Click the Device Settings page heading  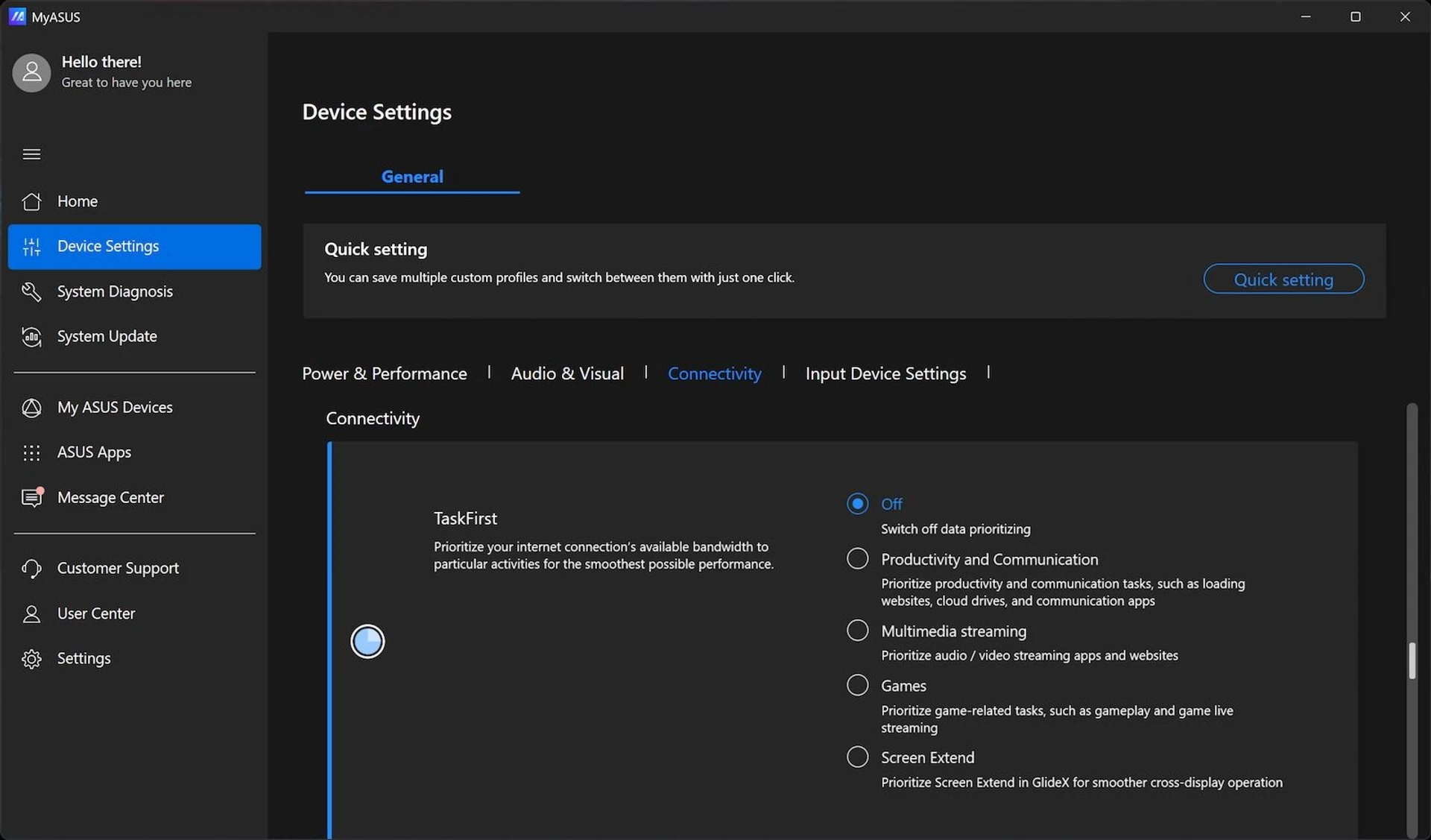[x=376, y=112]
